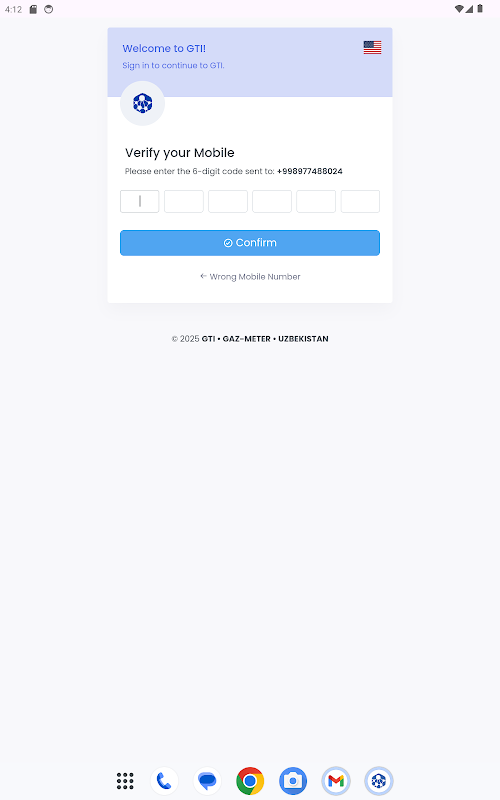Viewport: 500px width, 800px height.
Task: Launch Chrome browser from dock
Action: [x=250, y=781]
